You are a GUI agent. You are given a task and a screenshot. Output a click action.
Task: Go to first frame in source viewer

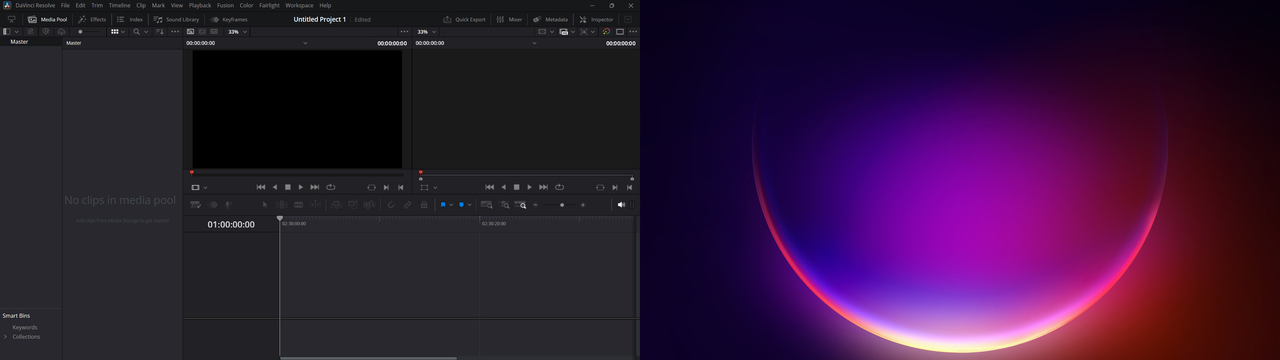coord(261,187)
